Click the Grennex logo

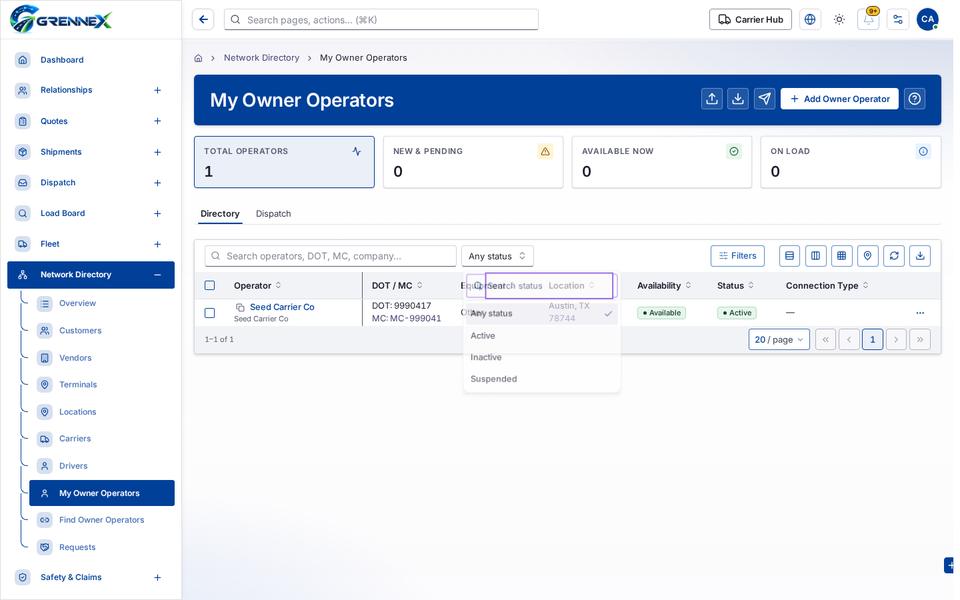coord(61,20)
